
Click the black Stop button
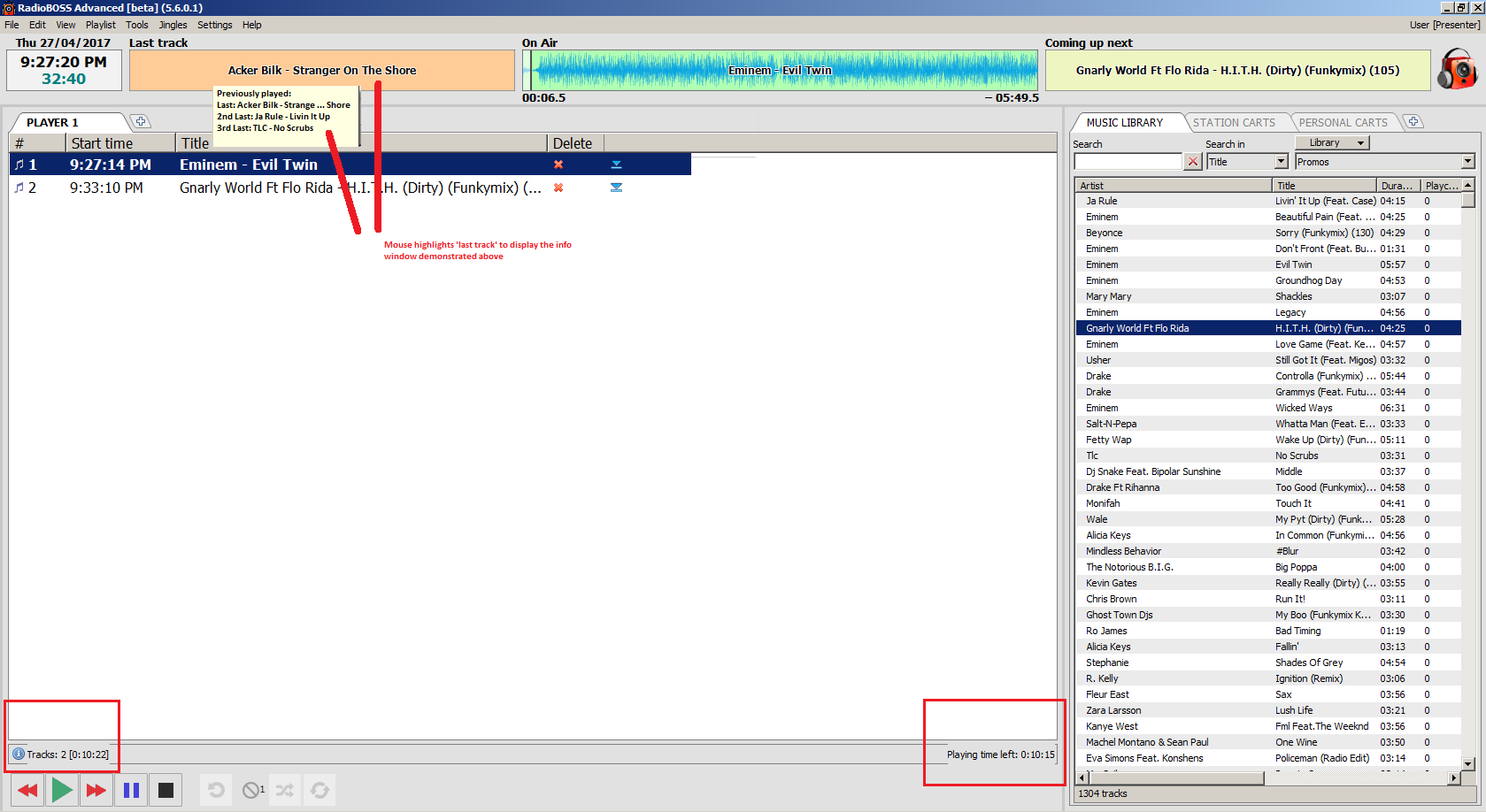(x=166, y=790)
